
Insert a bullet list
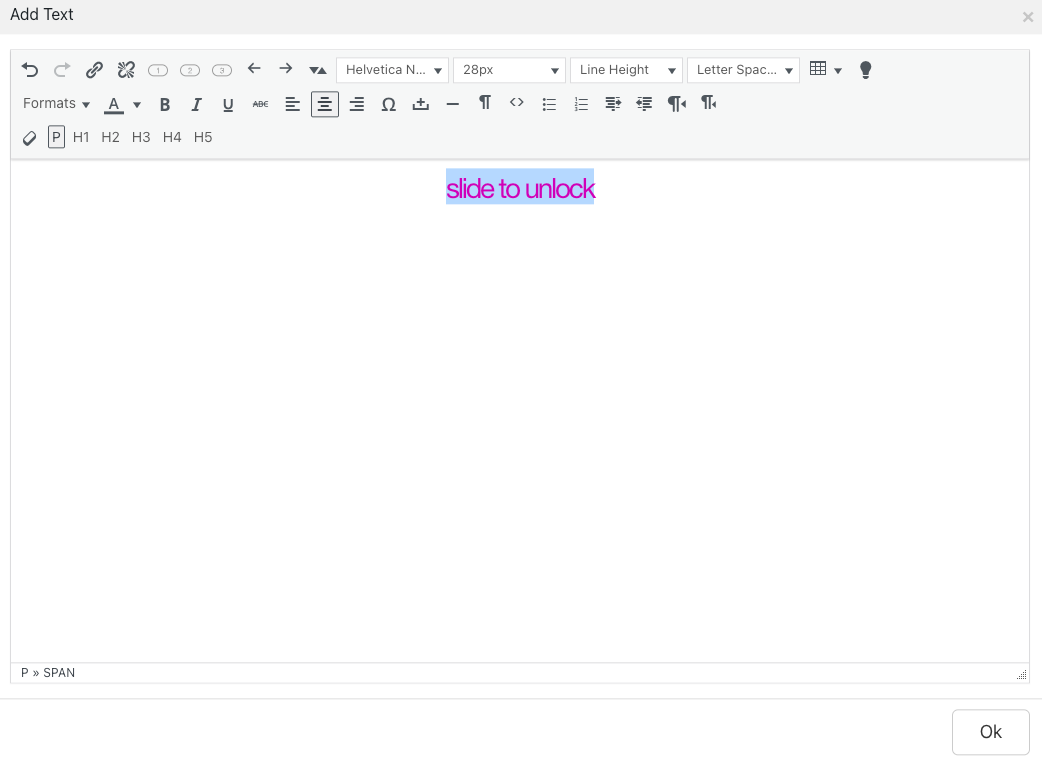coord(549,104)
